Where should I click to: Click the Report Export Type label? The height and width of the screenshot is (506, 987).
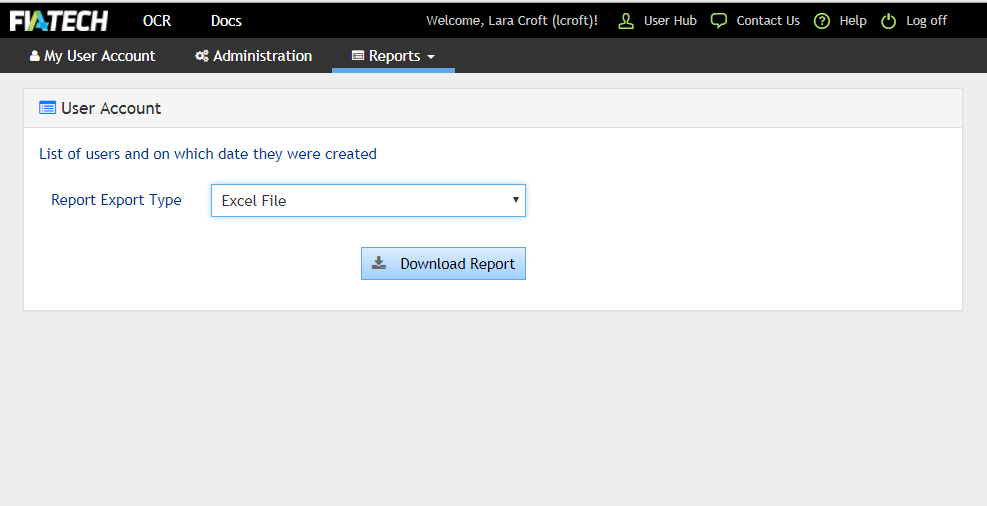pos(116,200)
